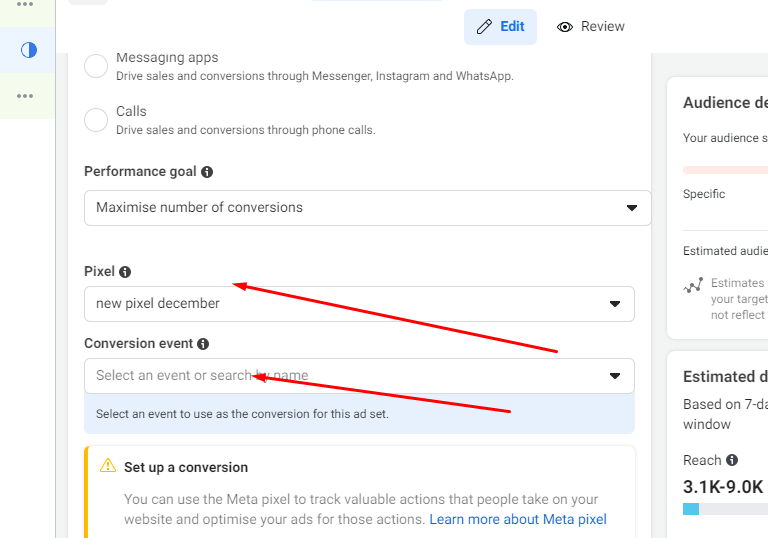This screenshot has width=768, height=538.
Task: Click the Conversion event info icon
Action: click(203, 344)
